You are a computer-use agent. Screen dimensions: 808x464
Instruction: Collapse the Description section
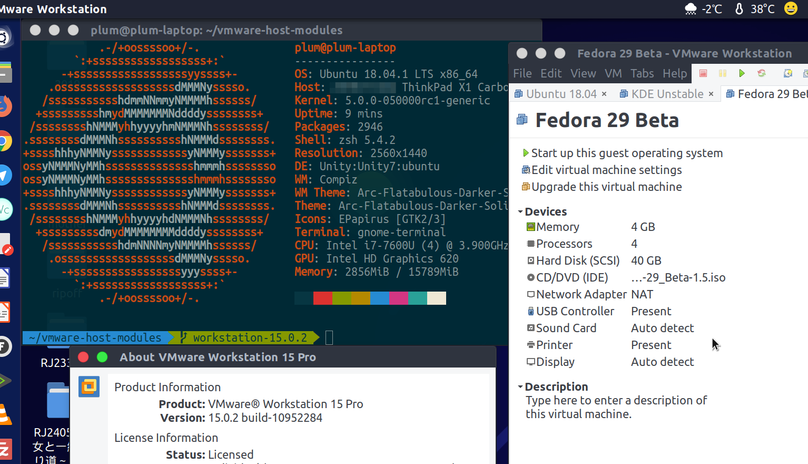click(520, 387)
